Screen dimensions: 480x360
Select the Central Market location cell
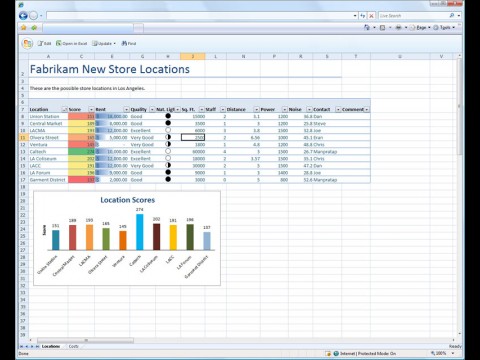(x=48, y=123)
